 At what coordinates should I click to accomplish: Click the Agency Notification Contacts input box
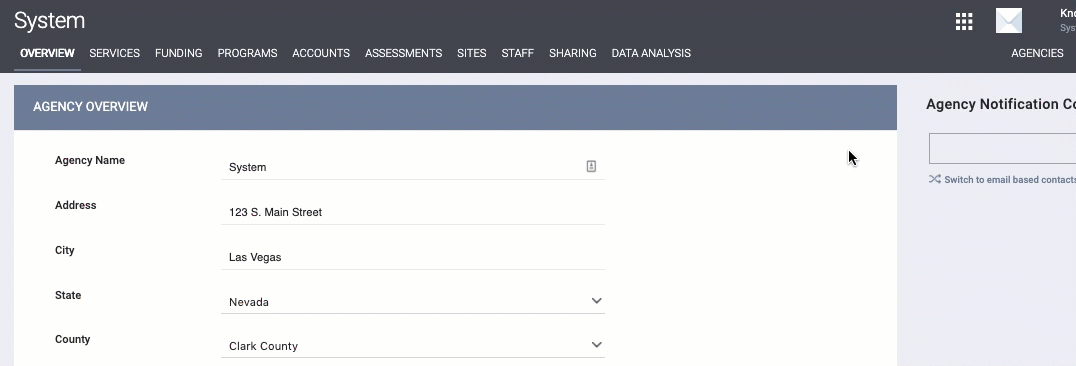(x=1003, y=148)
